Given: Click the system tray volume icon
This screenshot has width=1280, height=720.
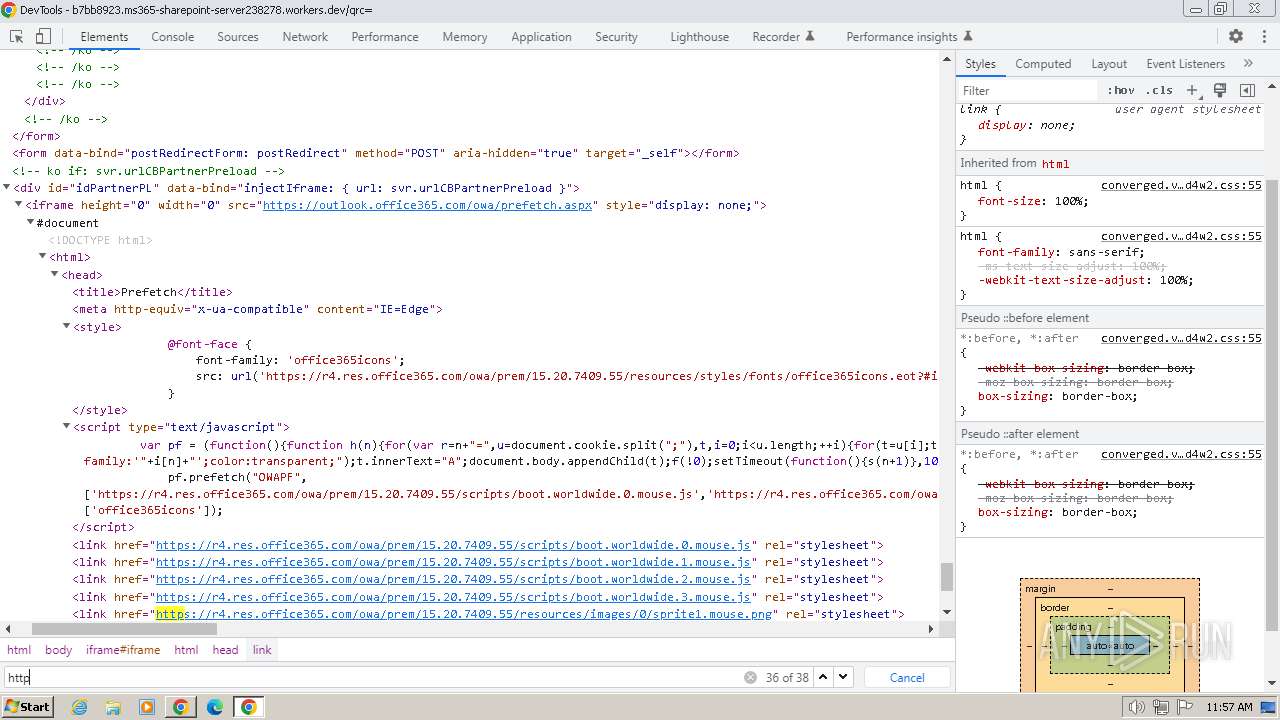Looking at the screenshot, I should [x=1137, y=707].
